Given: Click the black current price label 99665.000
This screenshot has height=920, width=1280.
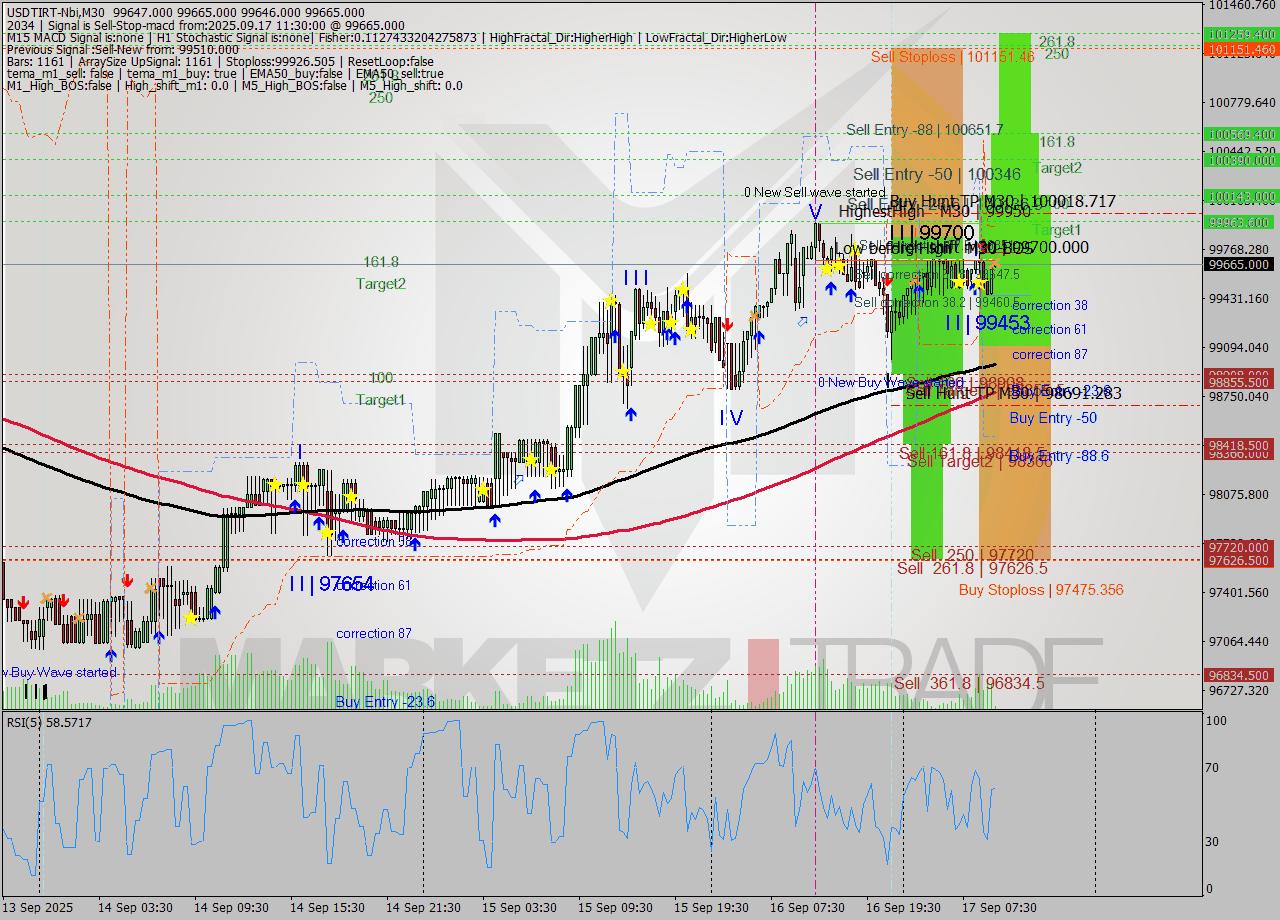Looking at the screenshot, I should [1240, 265].
